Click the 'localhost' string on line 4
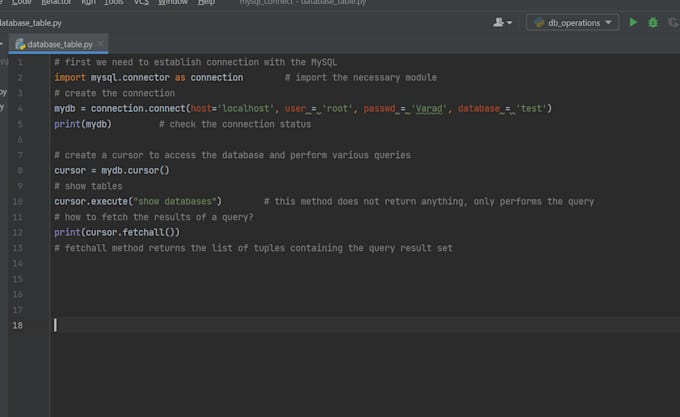This screenshot has width=680, height=417. click(x=246, y=109)
